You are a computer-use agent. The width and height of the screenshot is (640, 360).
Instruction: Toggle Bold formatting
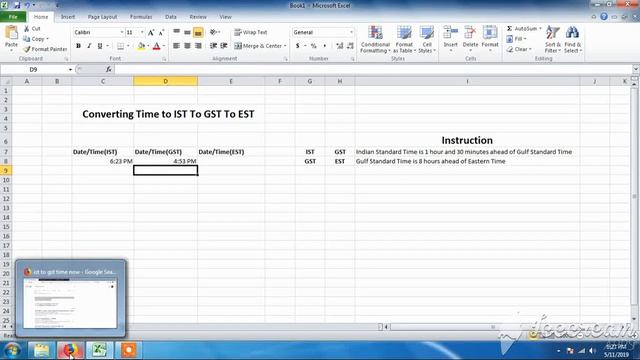(78, 46)
